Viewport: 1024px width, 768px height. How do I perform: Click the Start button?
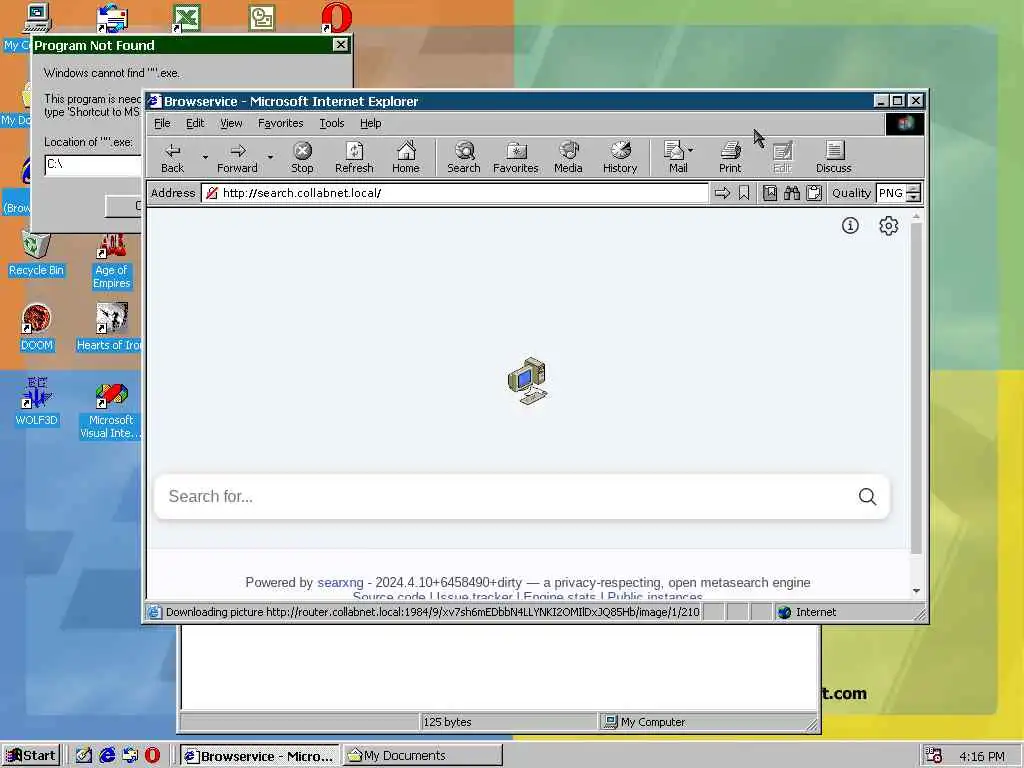point(31,755)
